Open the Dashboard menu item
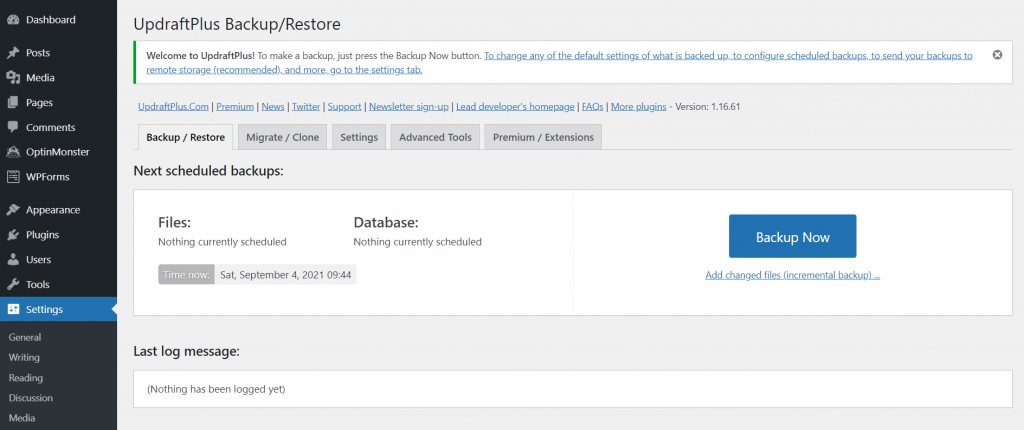The image size is (1024, 430). [x=58, y=20]
